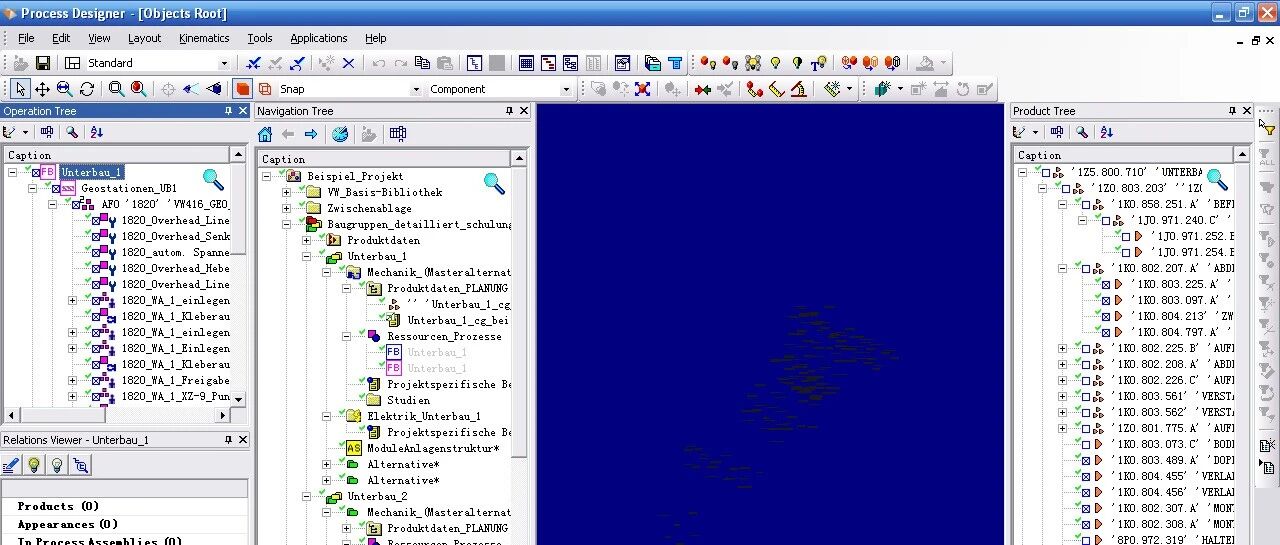This screenshot has width=1280, height=545.
Task: Open the Standard layout dropdown
Action: click(x=224, y=63)
